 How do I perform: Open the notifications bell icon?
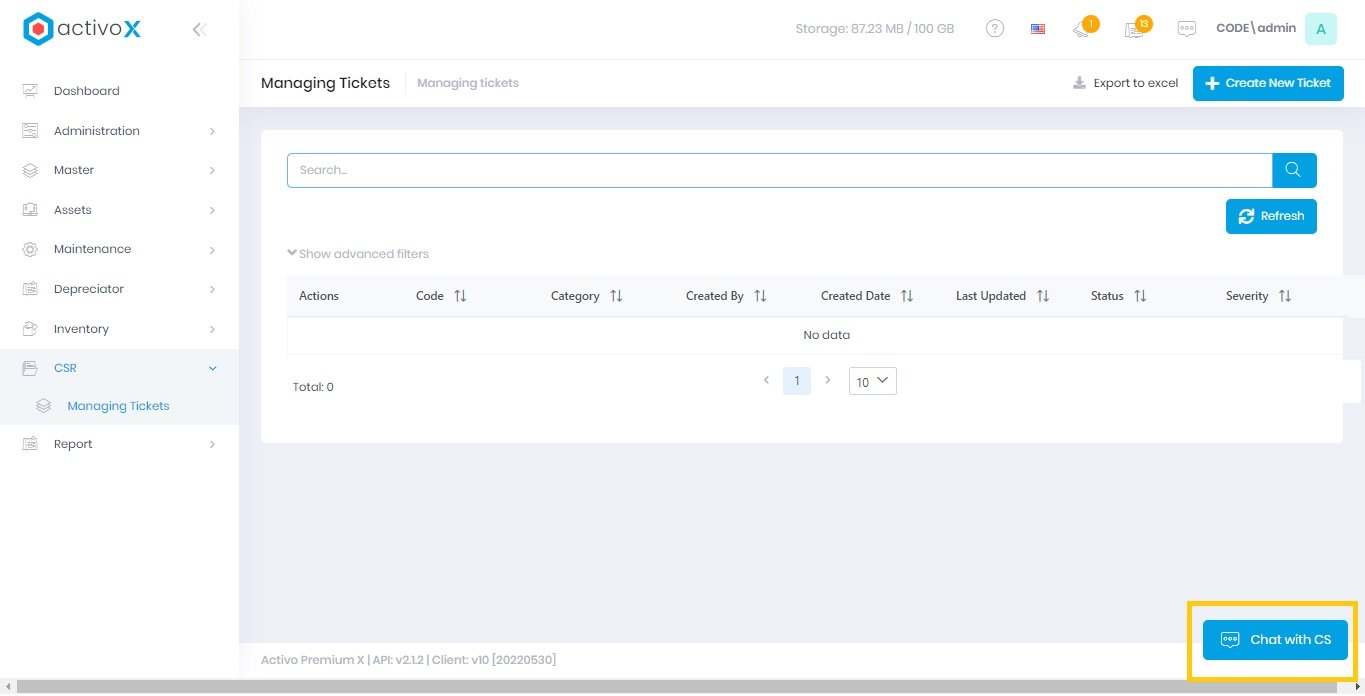(x=1081, y=30)
